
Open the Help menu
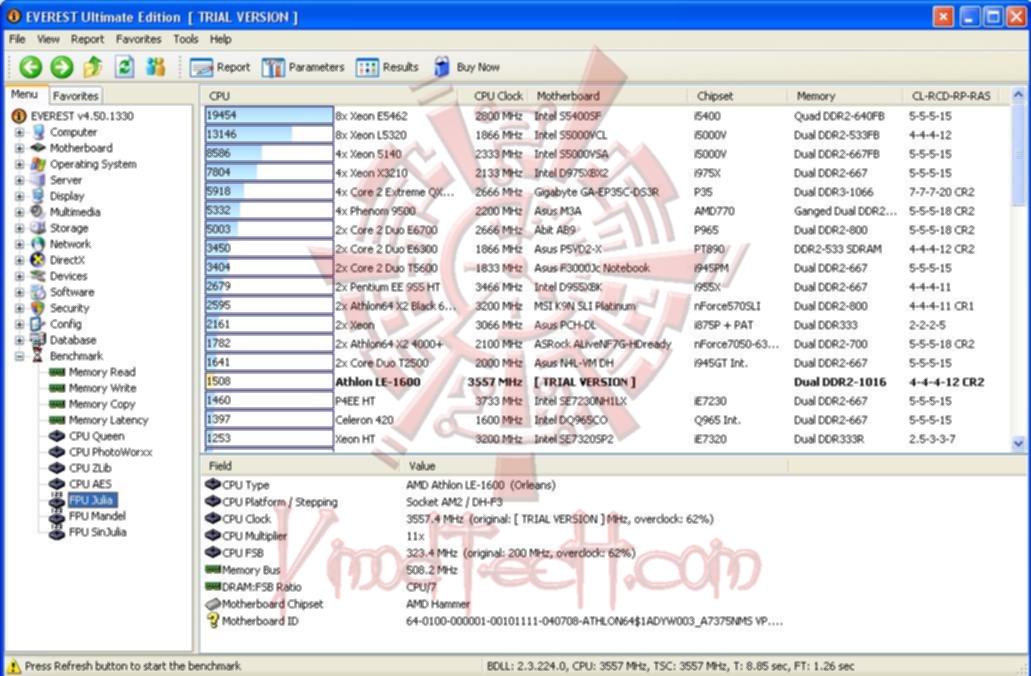pos(220,39)
